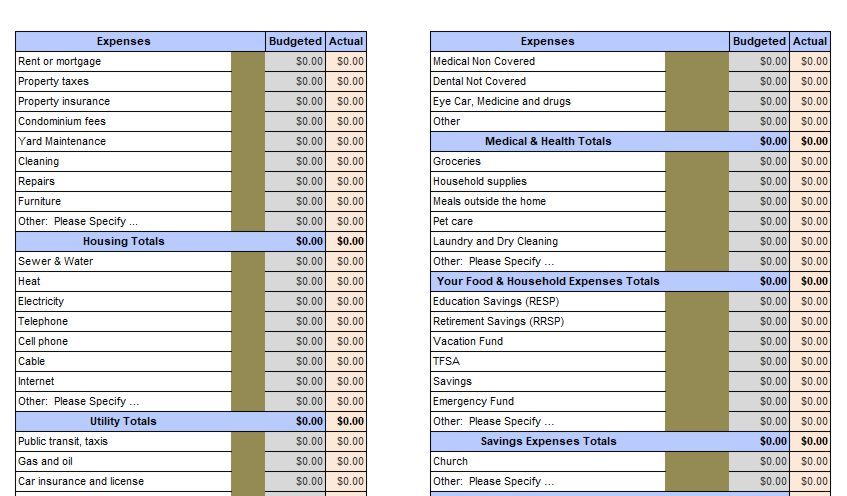847x496 pixels.
Task: Select the Cell phone expense label
Action: (43, 341)
